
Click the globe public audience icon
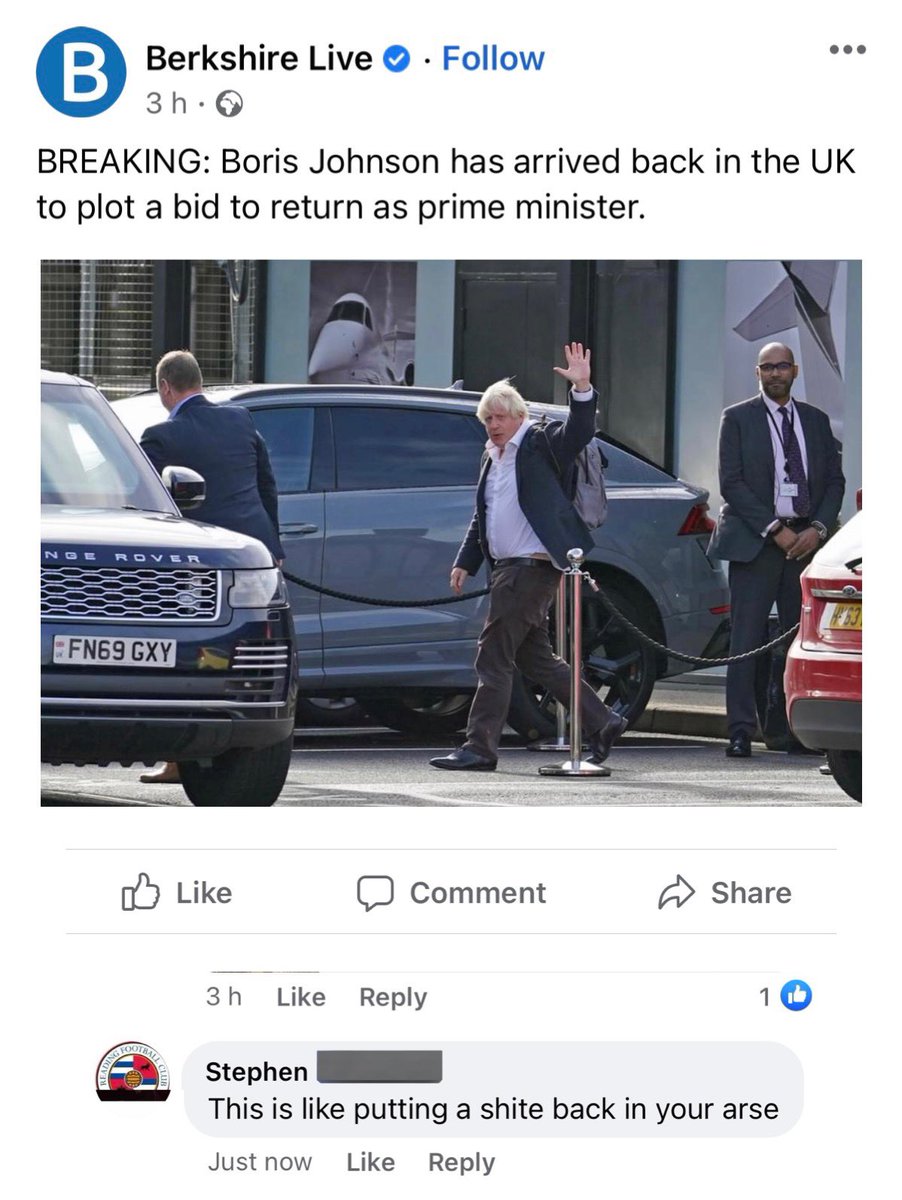coord(230,104)
